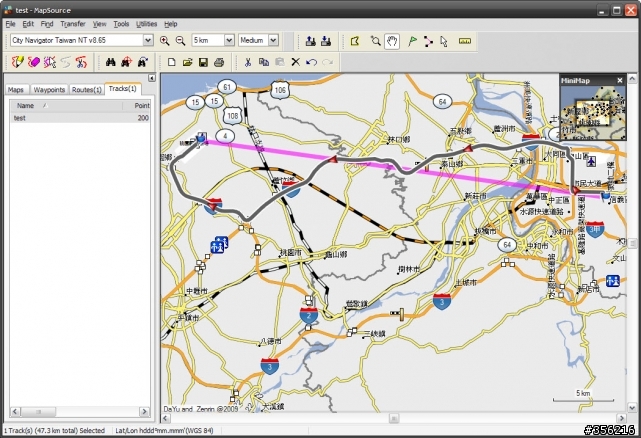The height and width of the screenshot is (438, 641).
Task: Click the map's horizontal scrollbar right arrow
Action: tap(621, 418)
